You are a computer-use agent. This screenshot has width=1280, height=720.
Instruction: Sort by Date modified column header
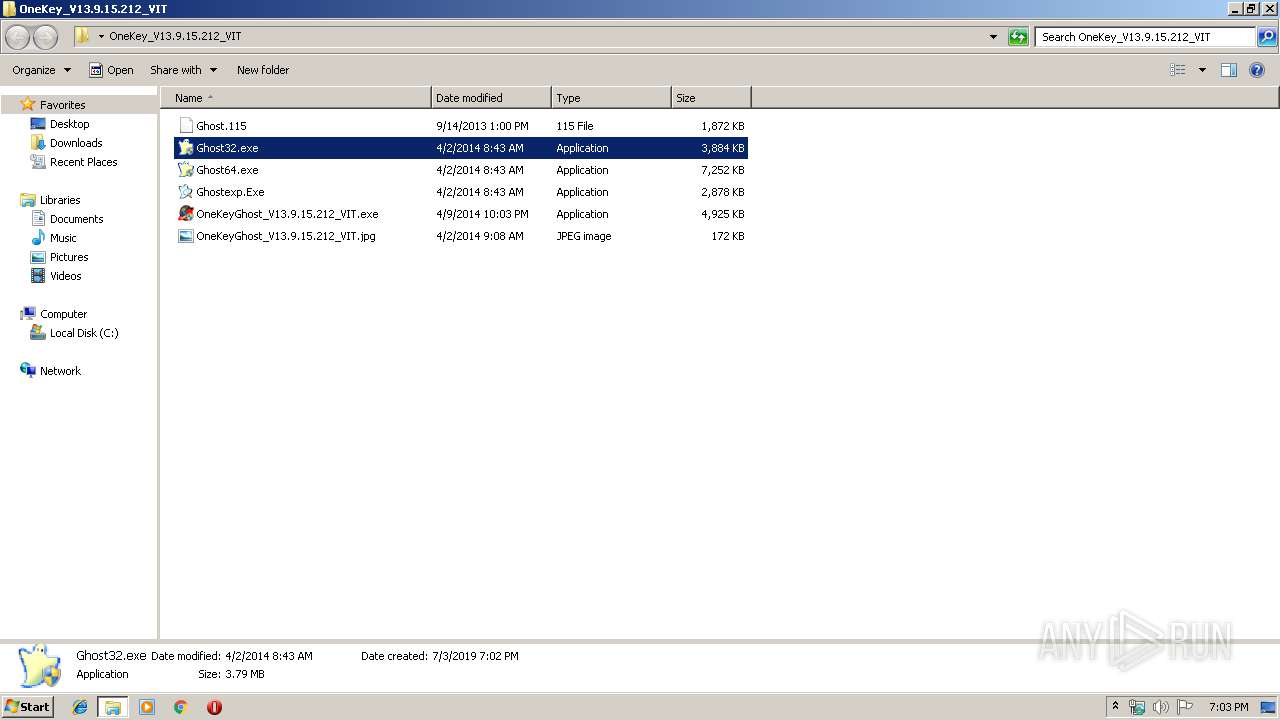point(491,98)
